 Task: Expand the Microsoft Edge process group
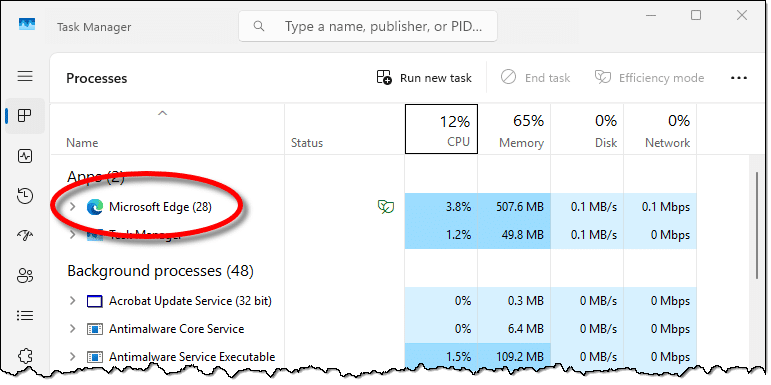pyautogui.click(x=72, y=207)
